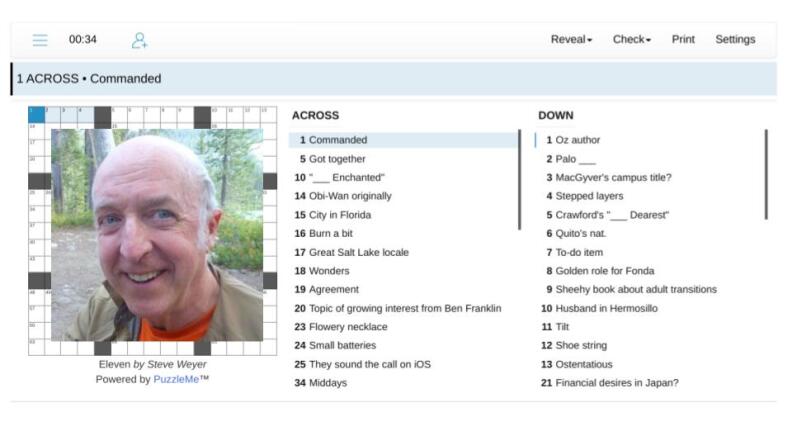
Task: Select across clue 1 Commanded
Action: click(x=338, y=140)
